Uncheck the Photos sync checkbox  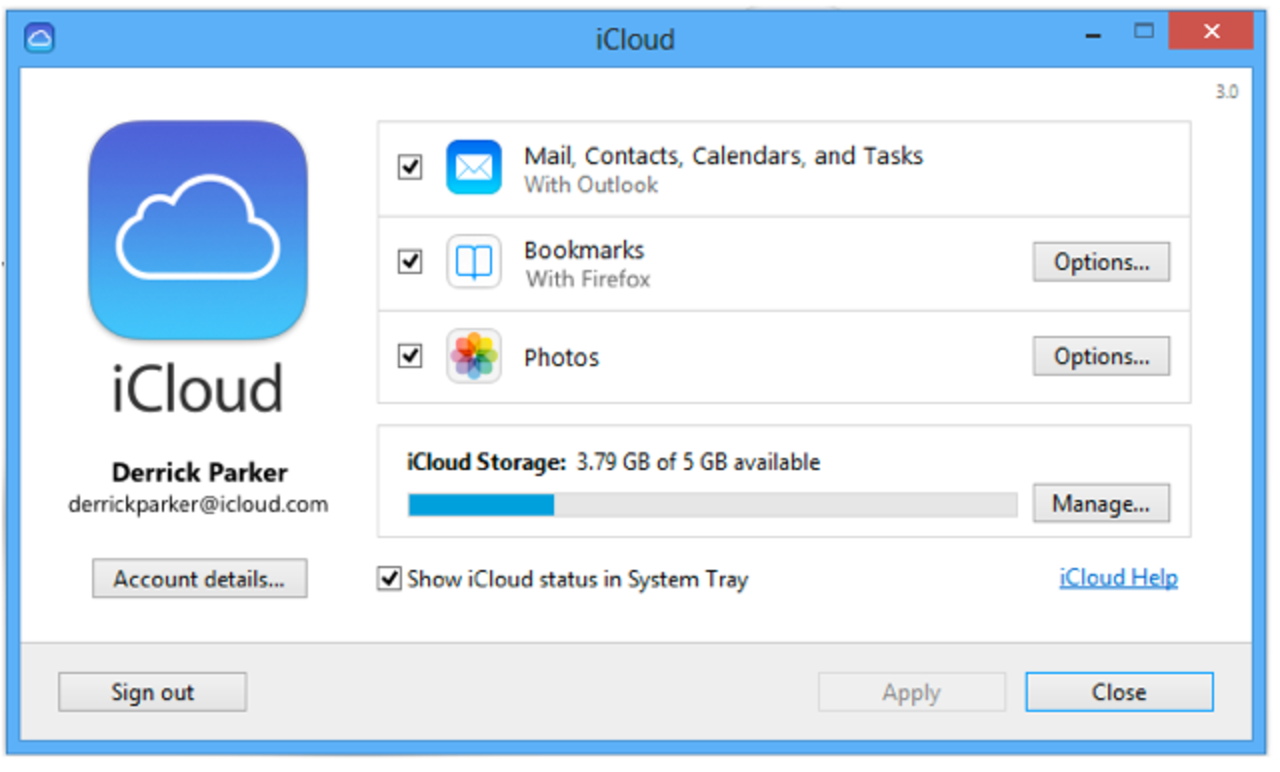(x=408, y=356)
